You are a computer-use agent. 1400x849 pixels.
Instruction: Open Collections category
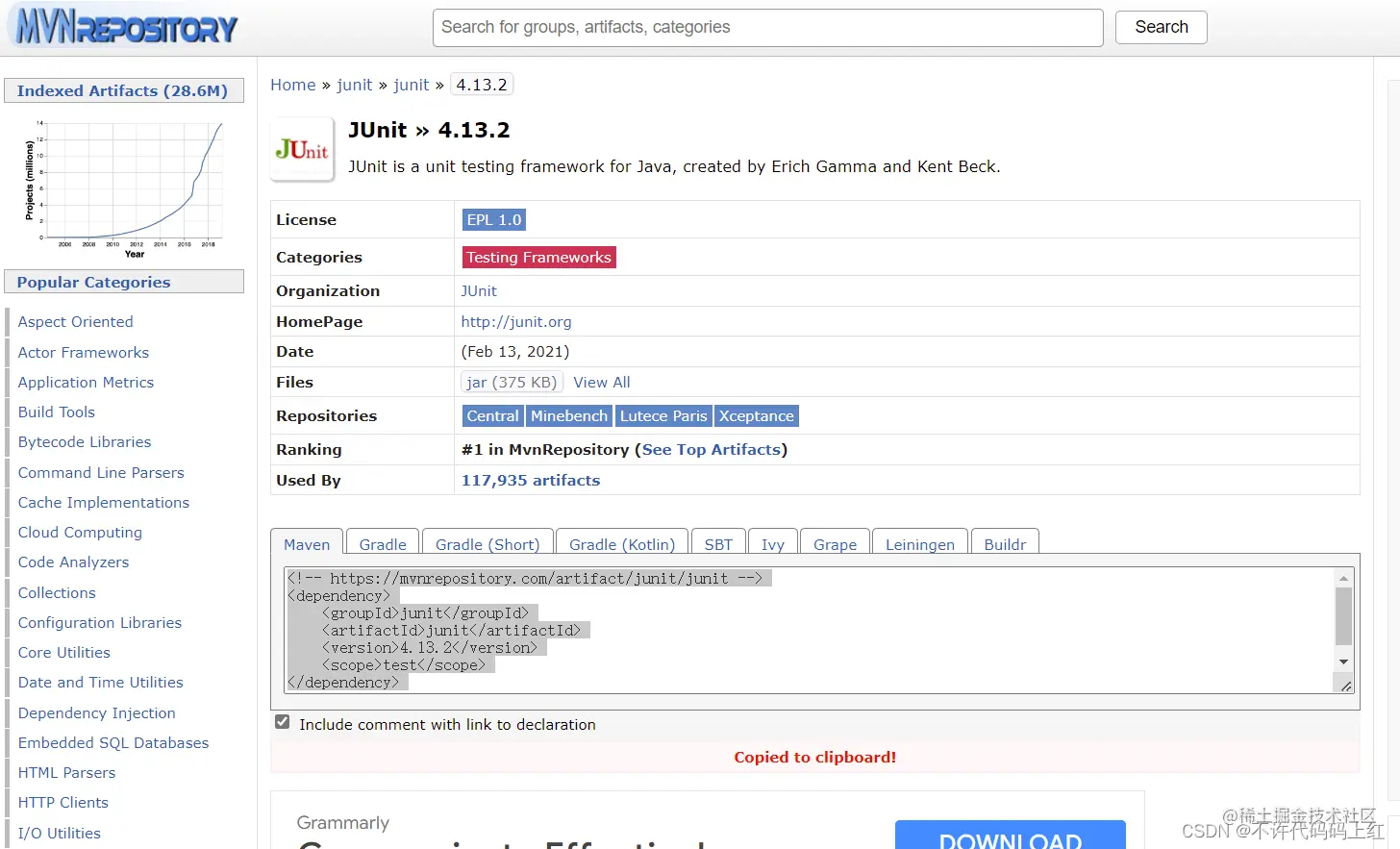pyautogui.click(x=57, y=592)
